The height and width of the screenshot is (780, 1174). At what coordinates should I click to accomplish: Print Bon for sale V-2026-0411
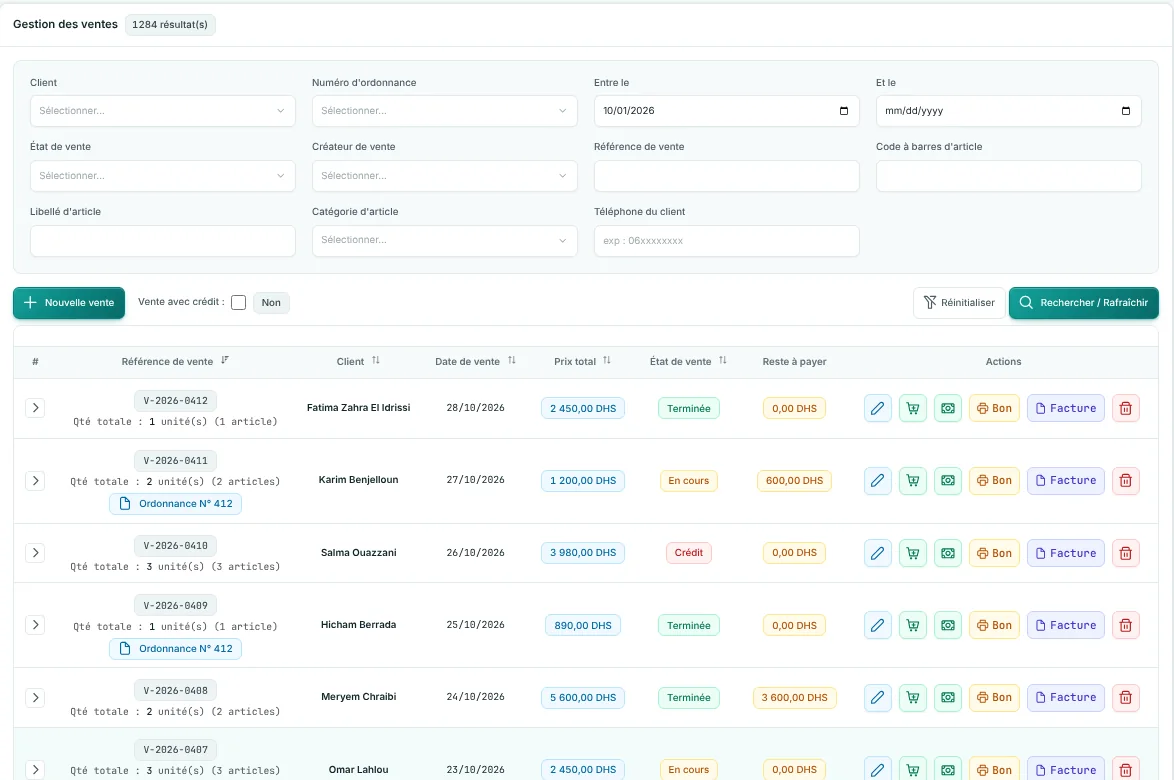click(994, 481)
